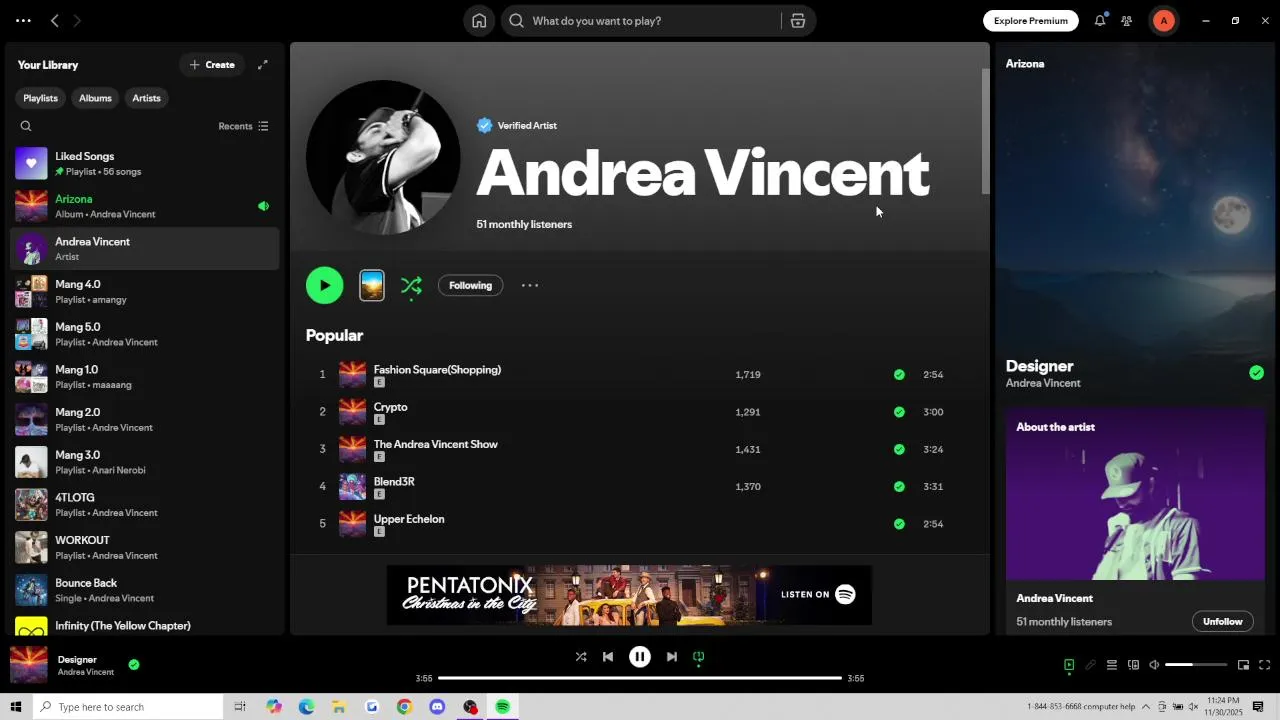
Task: Click the album thumbnail next to Play button
Action: tap(372, 285)
